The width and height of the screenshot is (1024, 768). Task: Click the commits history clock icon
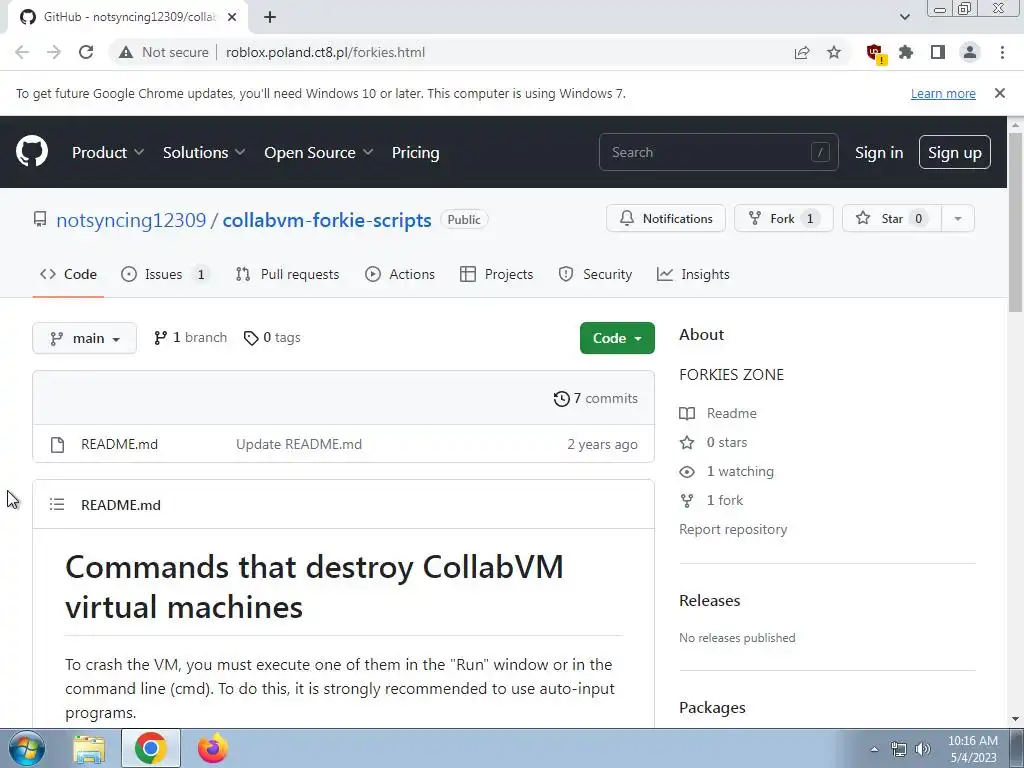pos(562,398)
